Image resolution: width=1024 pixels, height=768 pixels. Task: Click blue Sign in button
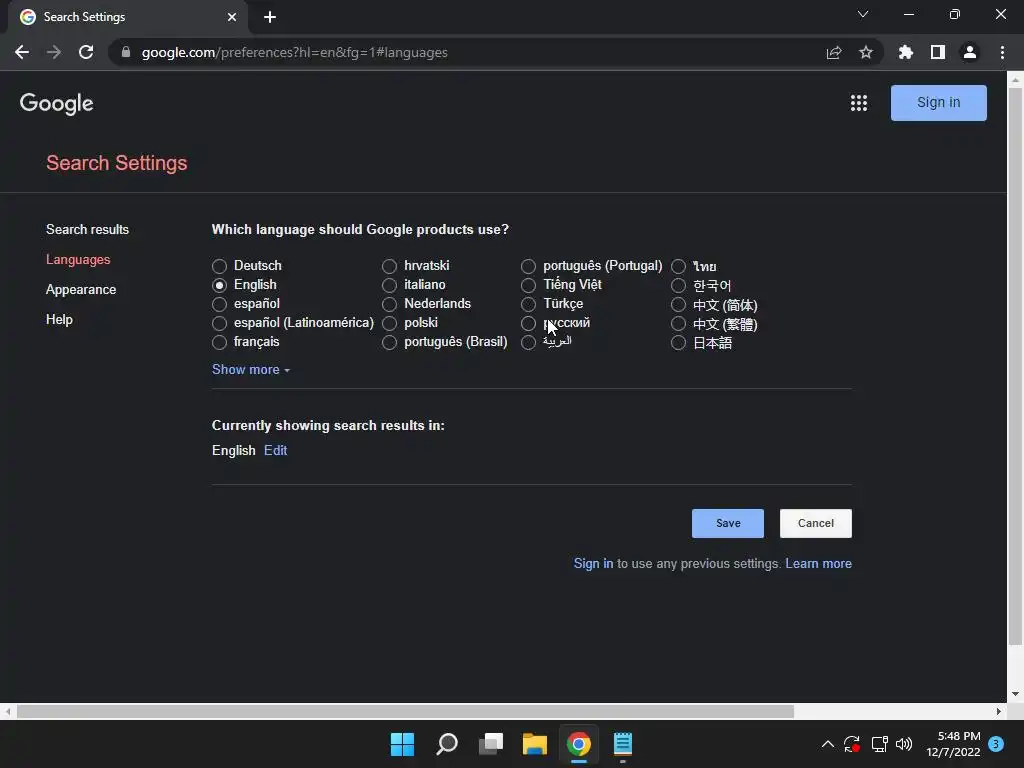(x=938, y=103)
